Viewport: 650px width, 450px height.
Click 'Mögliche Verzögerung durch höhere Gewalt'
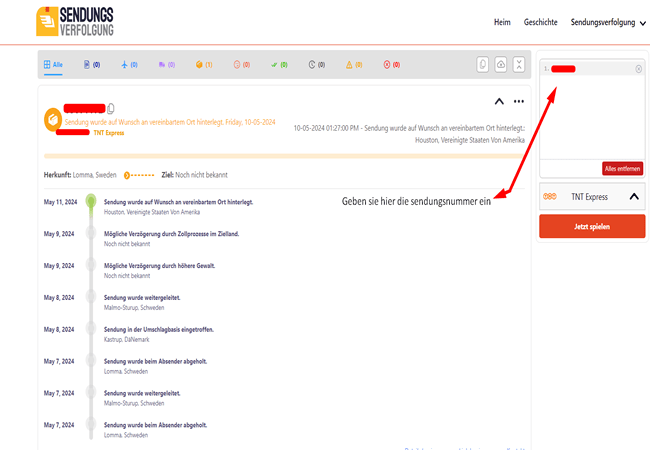click(159, 266)
